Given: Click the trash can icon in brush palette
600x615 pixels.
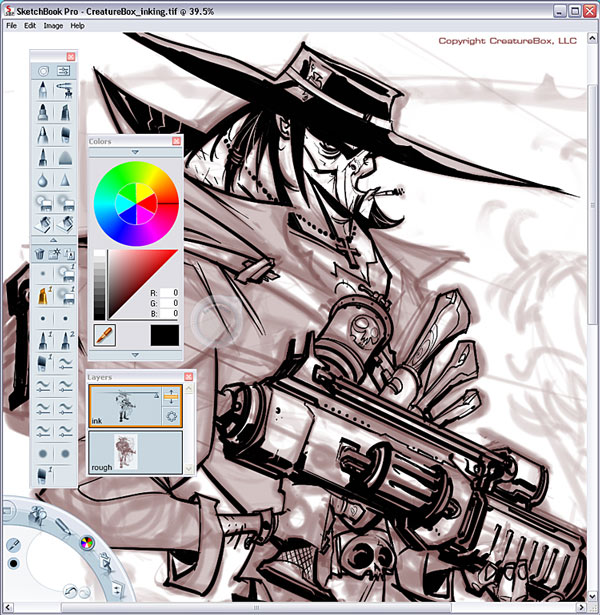Looking at the screenshot, I should coord(41,255).
